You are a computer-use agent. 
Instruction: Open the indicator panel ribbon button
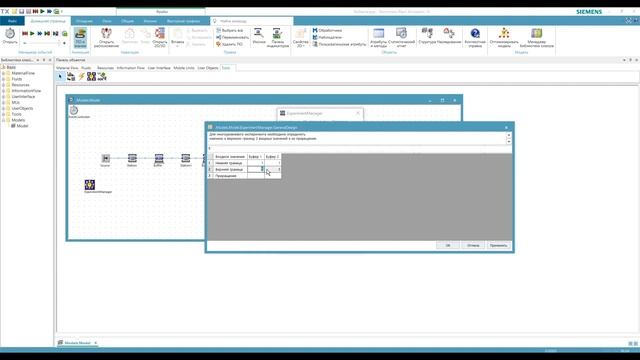278,37
